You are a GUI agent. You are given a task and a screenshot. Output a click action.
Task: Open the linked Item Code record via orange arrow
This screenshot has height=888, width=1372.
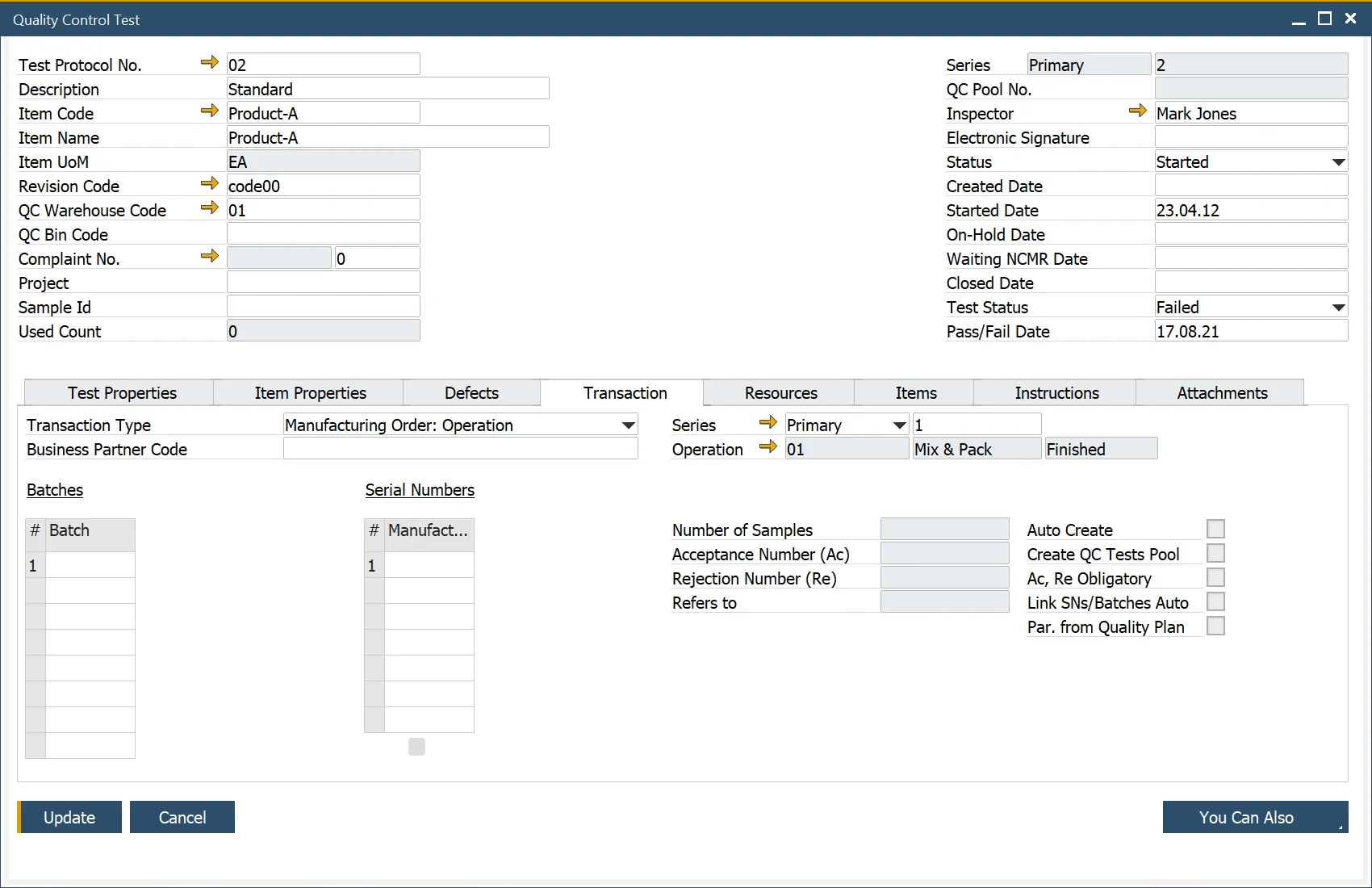tap(209, 111)
